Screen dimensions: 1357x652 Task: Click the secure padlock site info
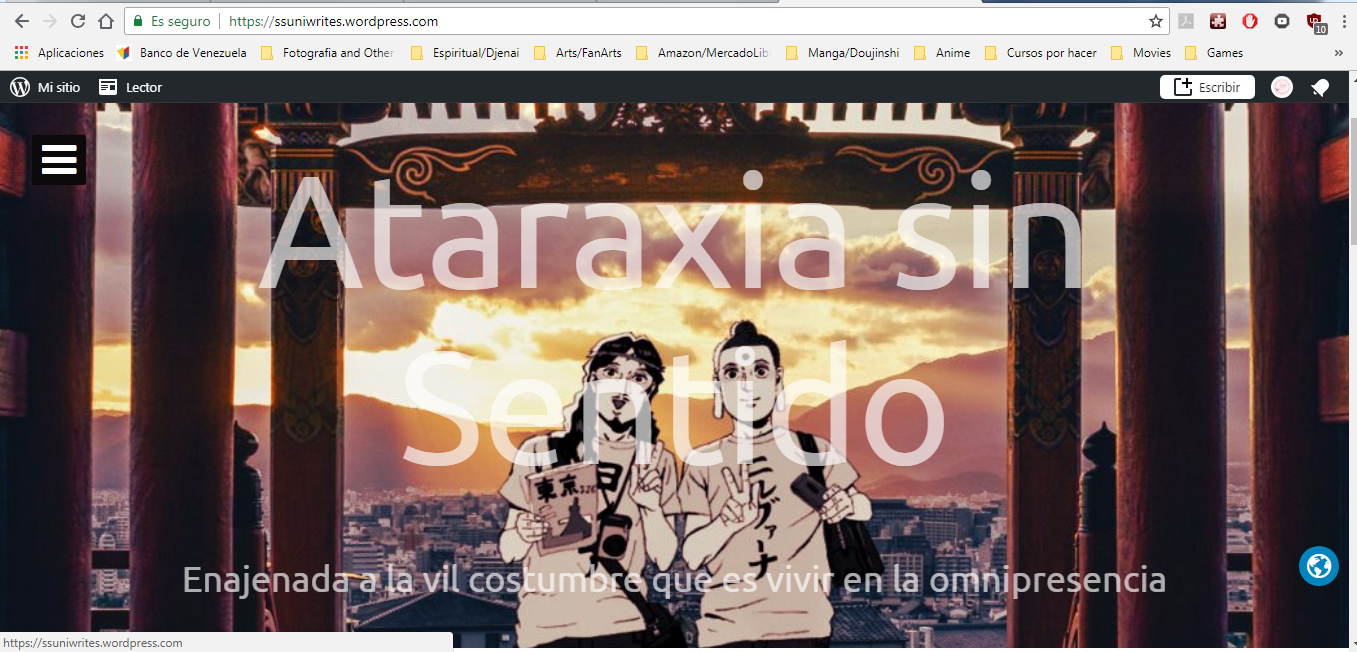click(x=139, y=21)
